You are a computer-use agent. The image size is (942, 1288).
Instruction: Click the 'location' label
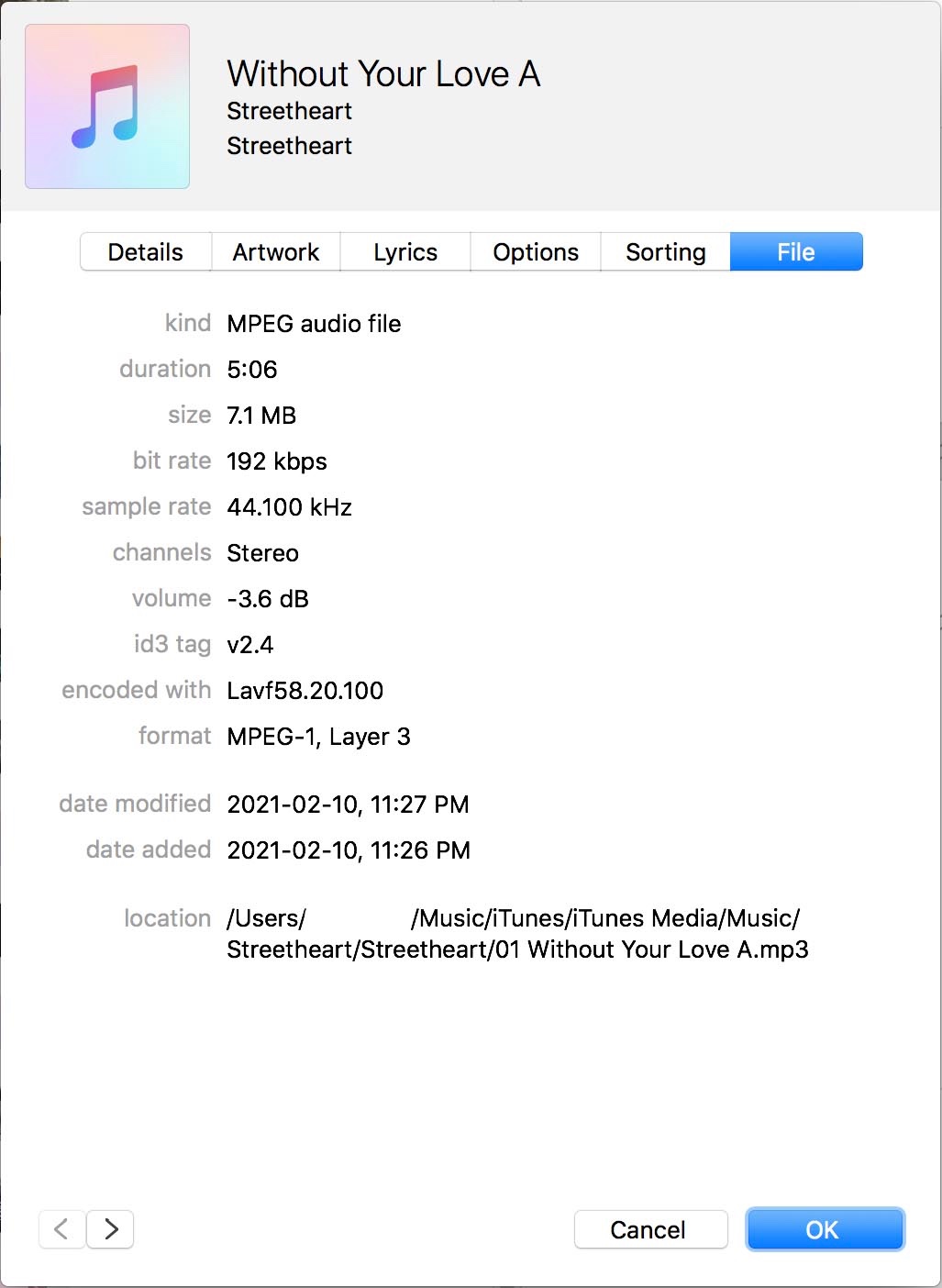pyautogui.click(x=168, y=918)
